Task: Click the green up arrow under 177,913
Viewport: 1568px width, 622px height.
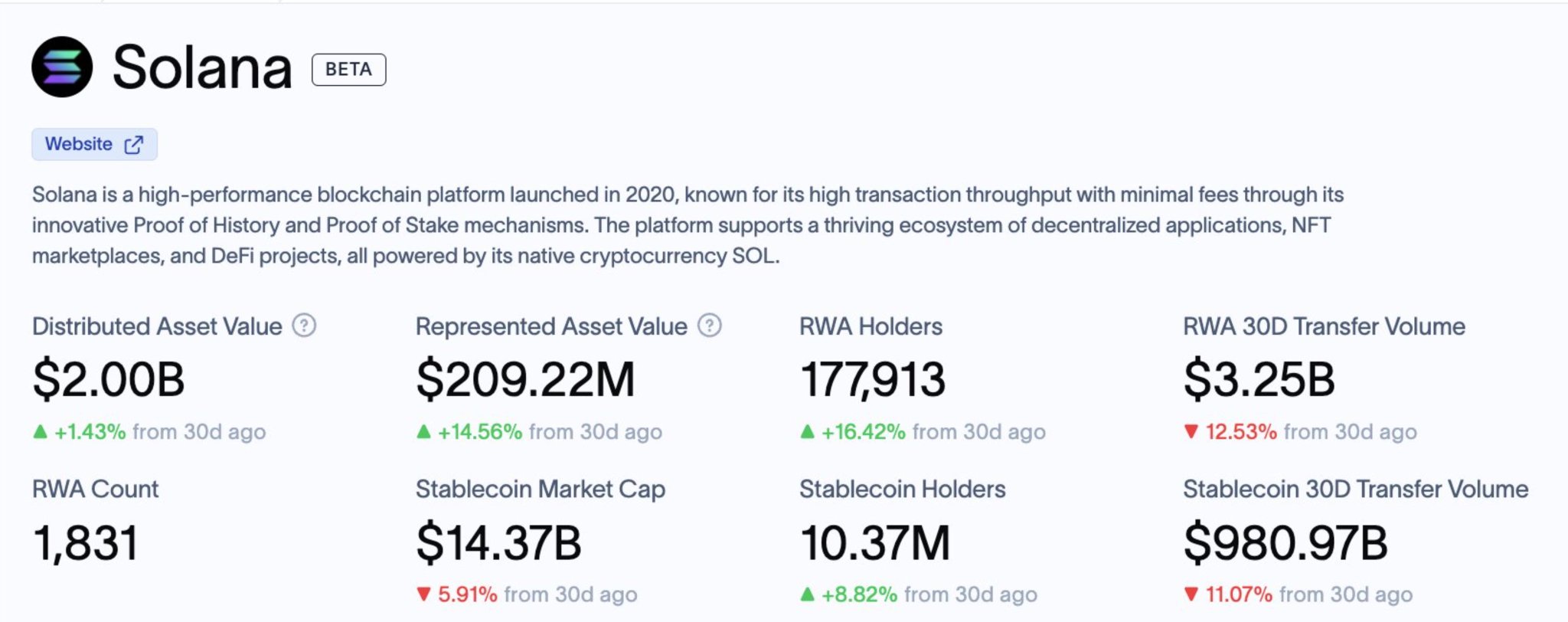Action: coord(807,432)
